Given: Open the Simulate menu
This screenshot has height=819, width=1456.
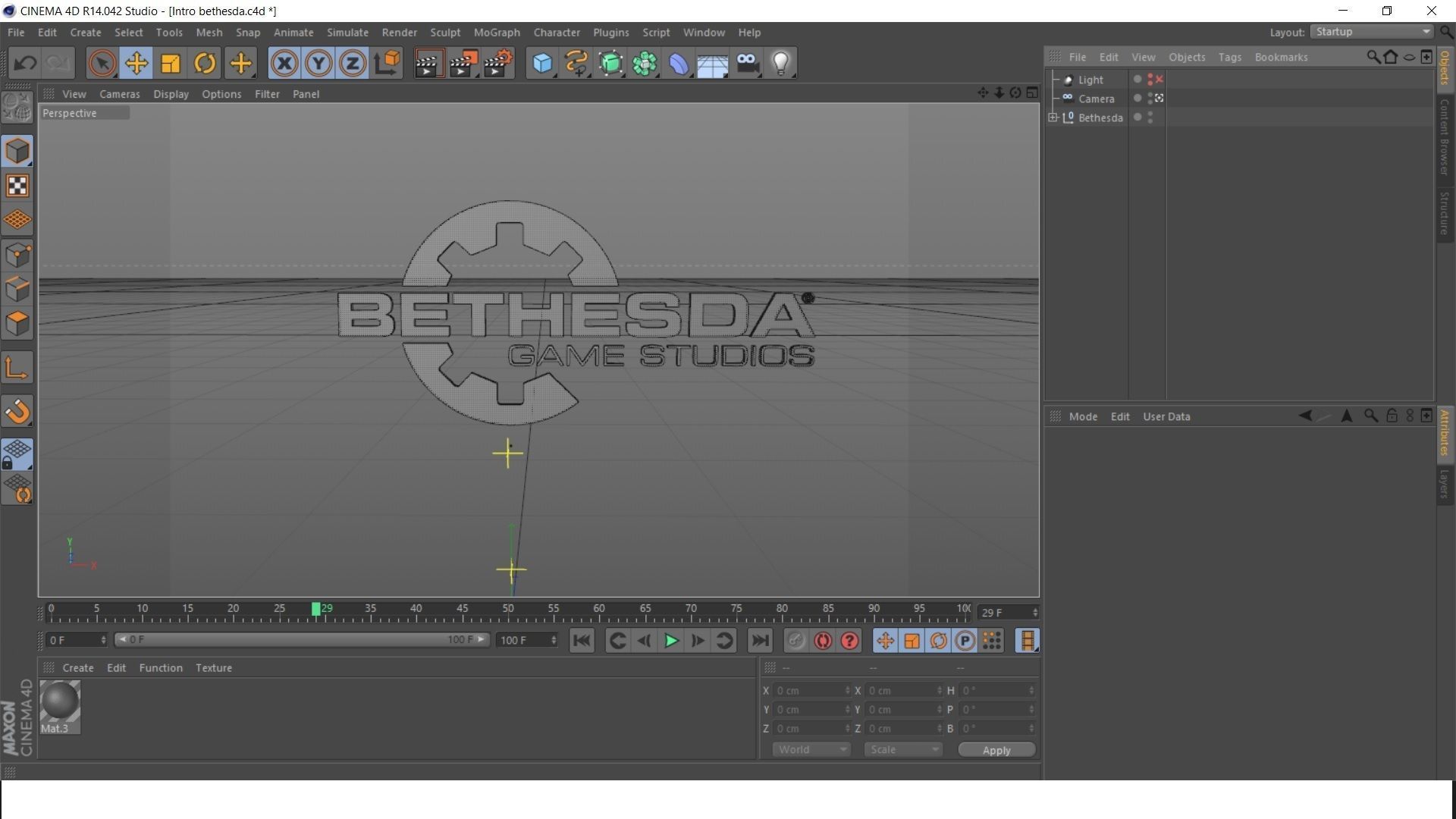Looking at the screenshot, I should (x=347, y=33).
